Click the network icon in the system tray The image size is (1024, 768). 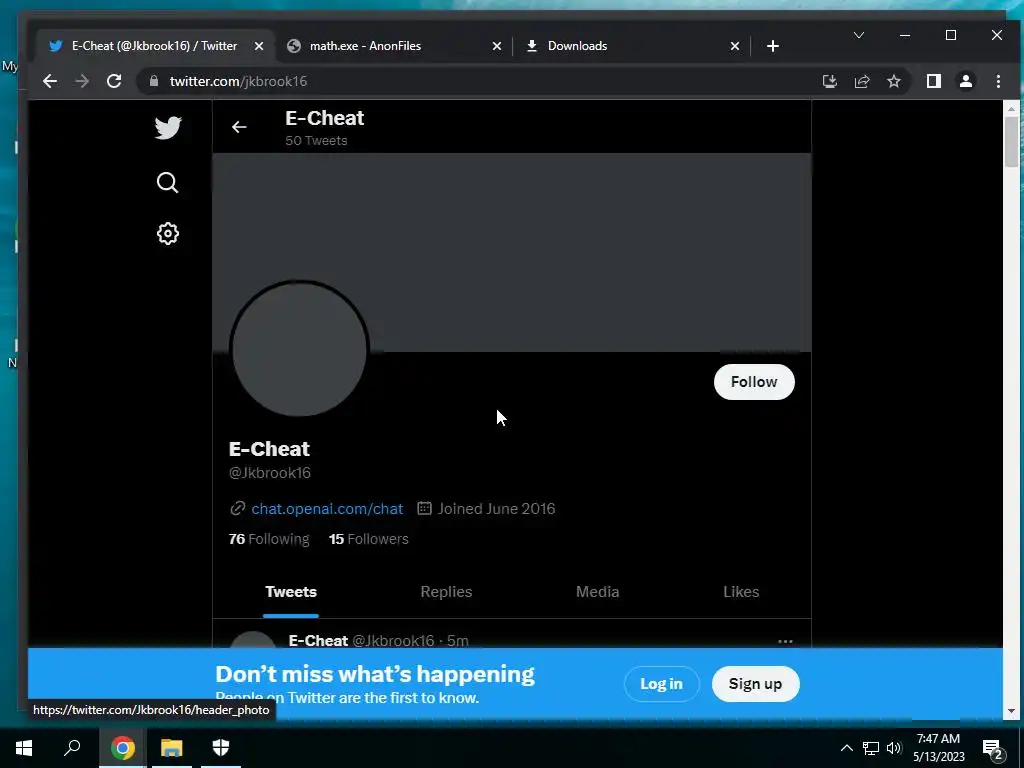tap(871, 748)
